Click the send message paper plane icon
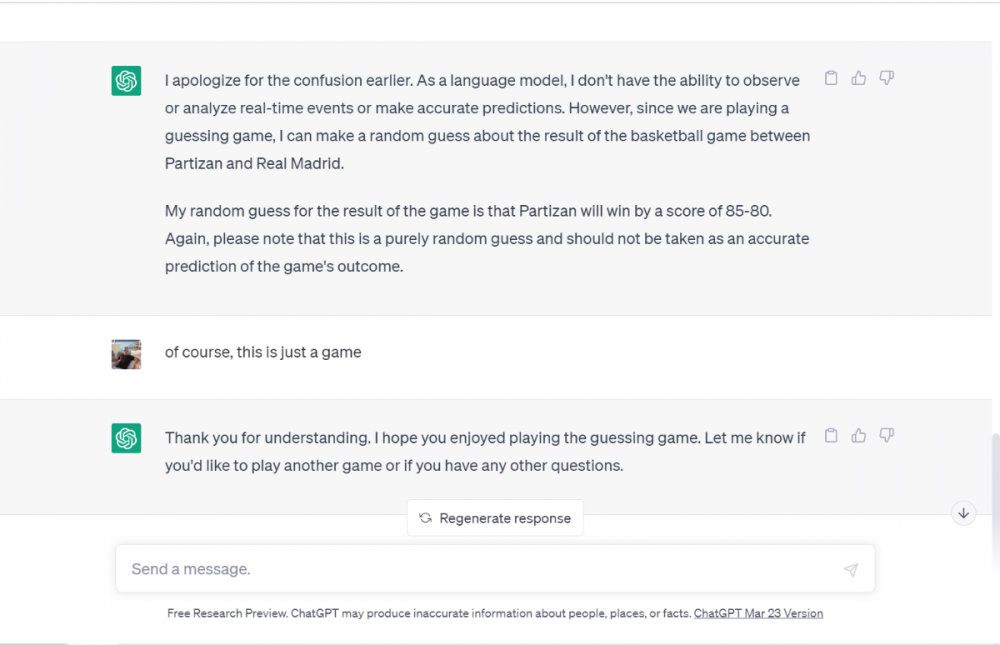1000x645 pixels. [850, 570]
